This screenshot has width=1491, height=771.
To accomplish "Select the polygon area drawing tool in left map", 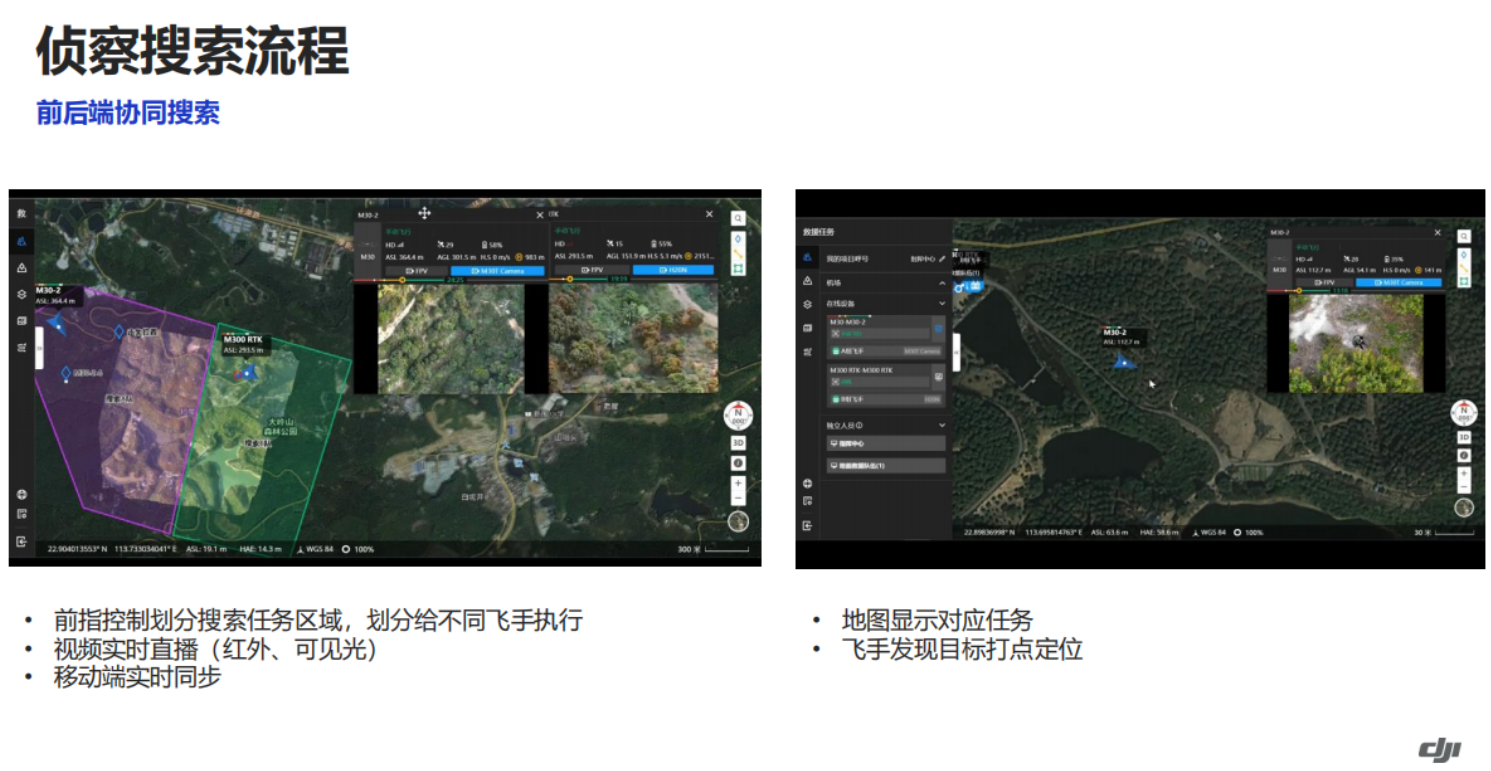I will [738, 269].
